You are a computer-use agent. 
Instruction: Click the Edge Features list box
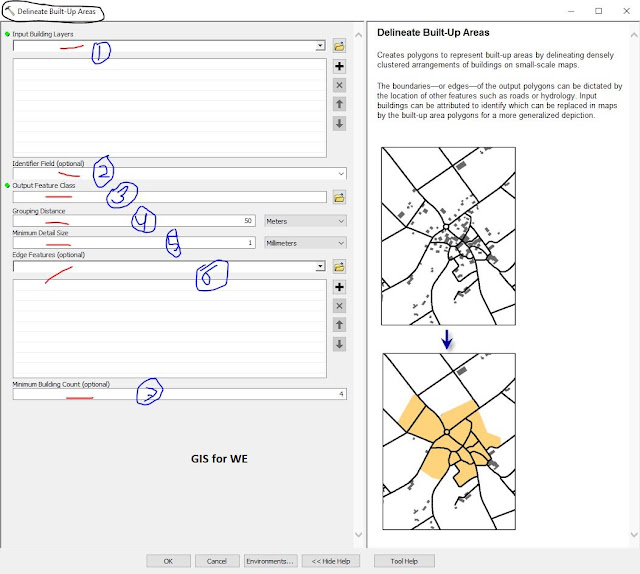pyautogui.click(x=170, y=329)
